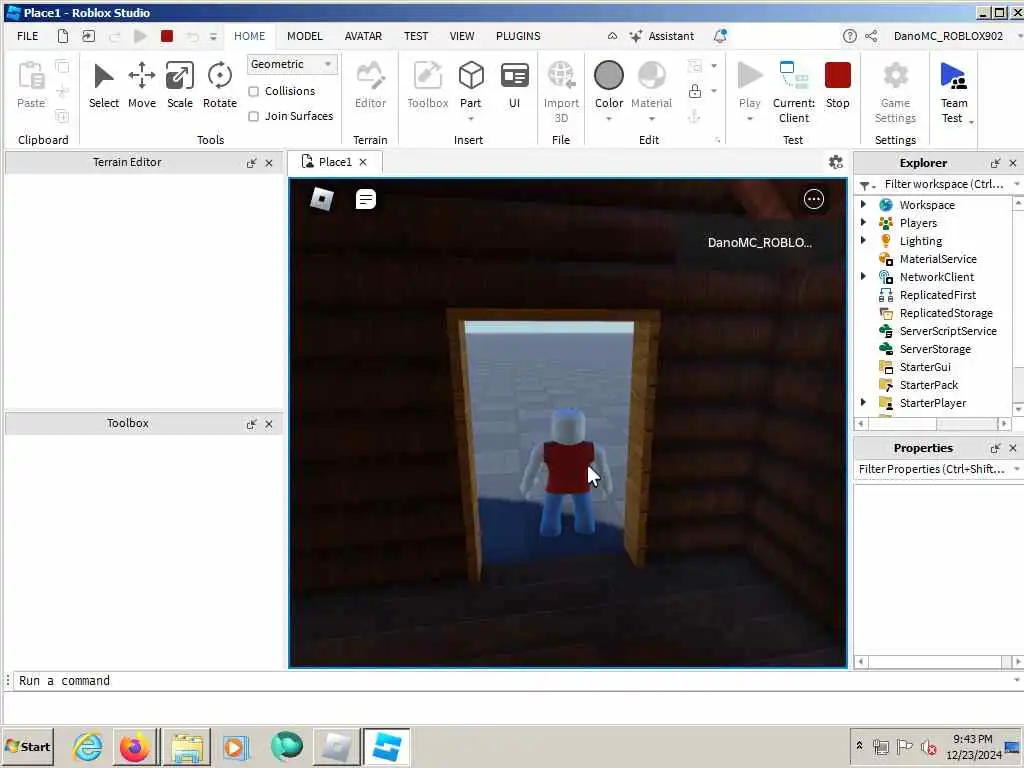Open the Windows Start button
The image size is (1024, 768).
(x=27, y=746)
